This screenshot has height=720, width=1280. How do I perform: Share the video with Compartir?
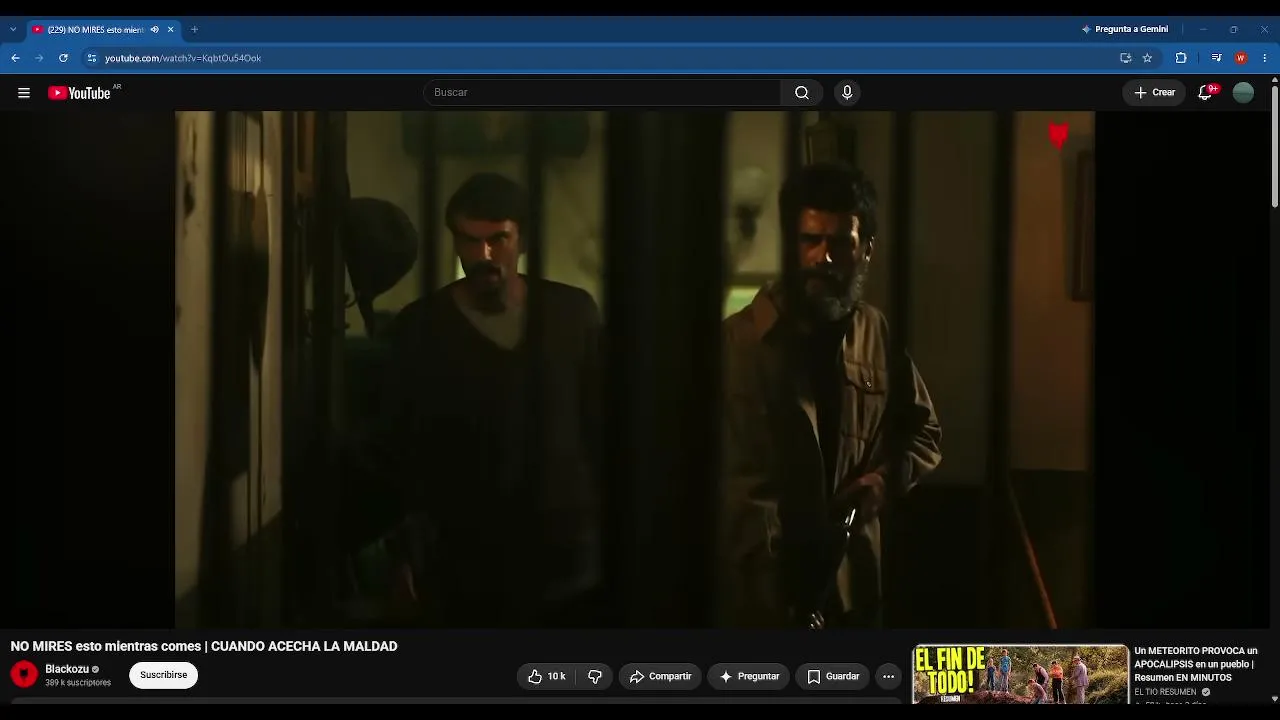tap(660, 677)
